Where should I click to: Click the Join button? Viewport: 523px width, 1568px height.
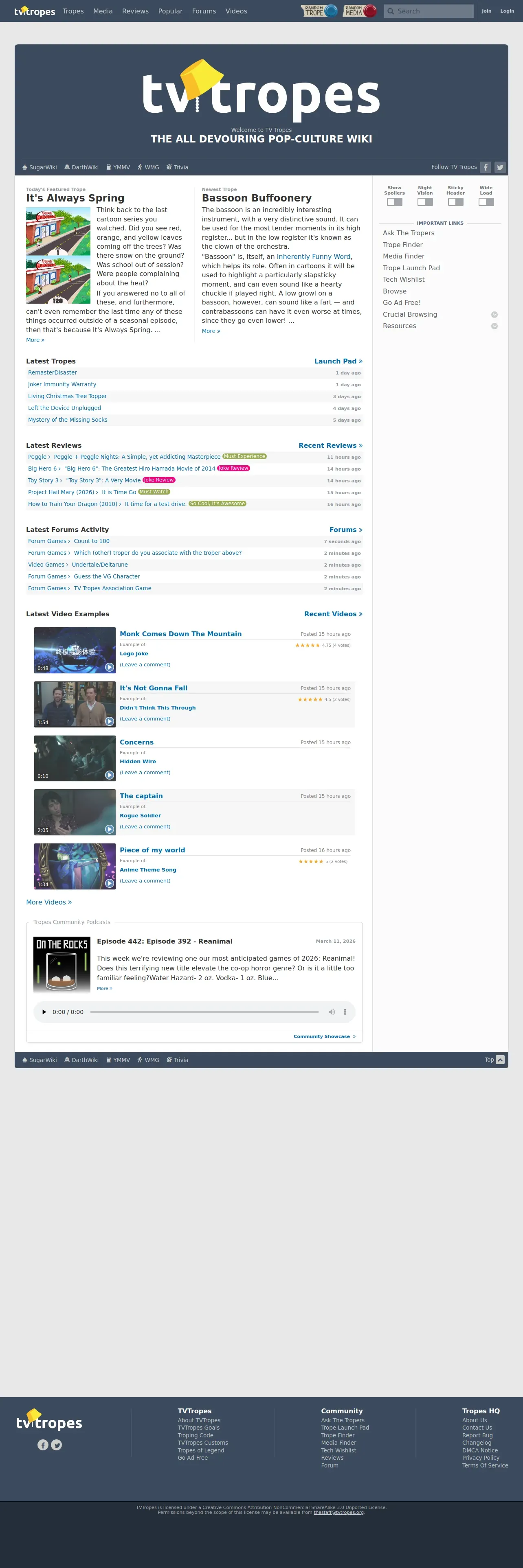point(486,11)
